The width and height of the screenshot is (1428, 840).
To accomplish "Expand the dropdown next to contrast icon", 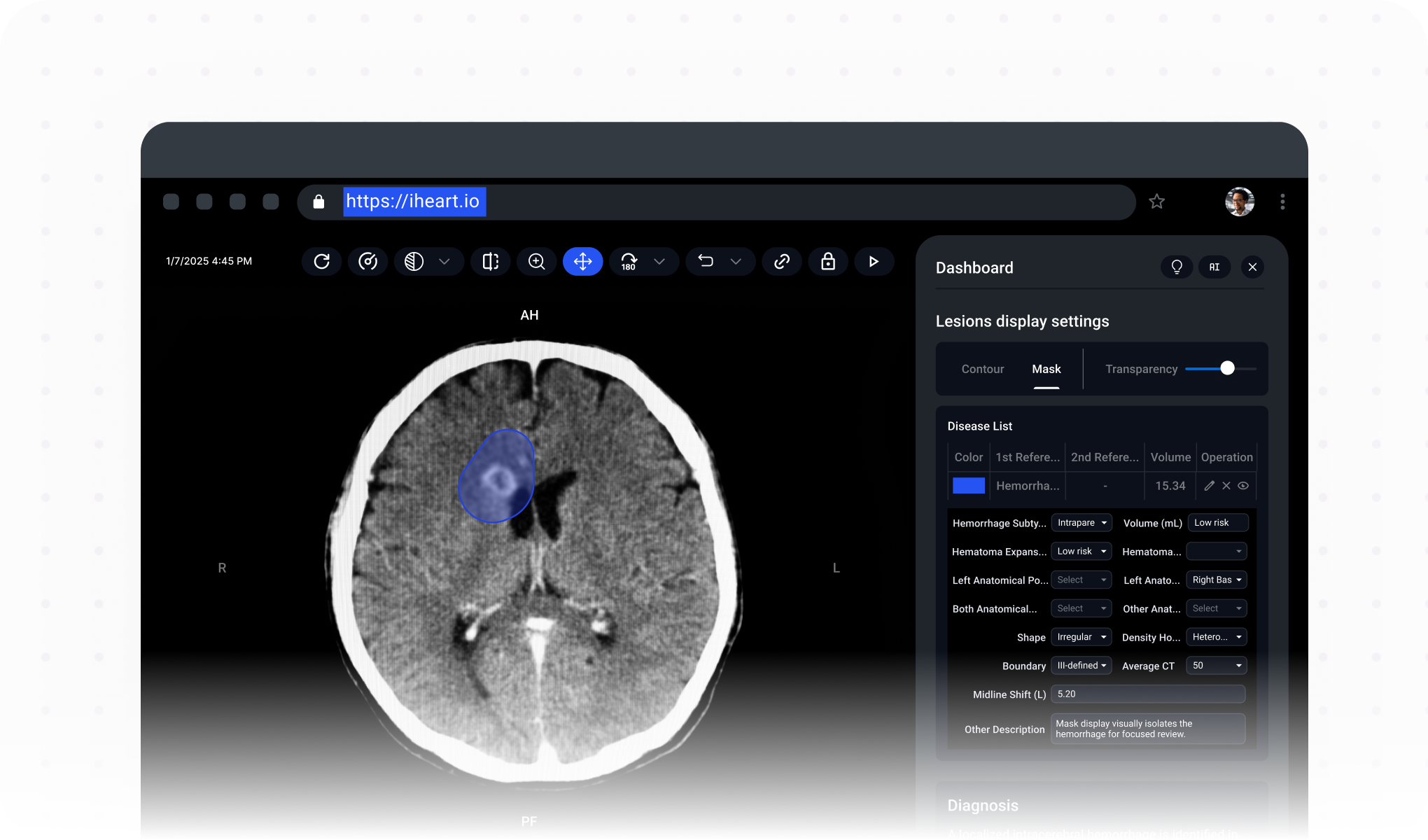I will point(444,262).
